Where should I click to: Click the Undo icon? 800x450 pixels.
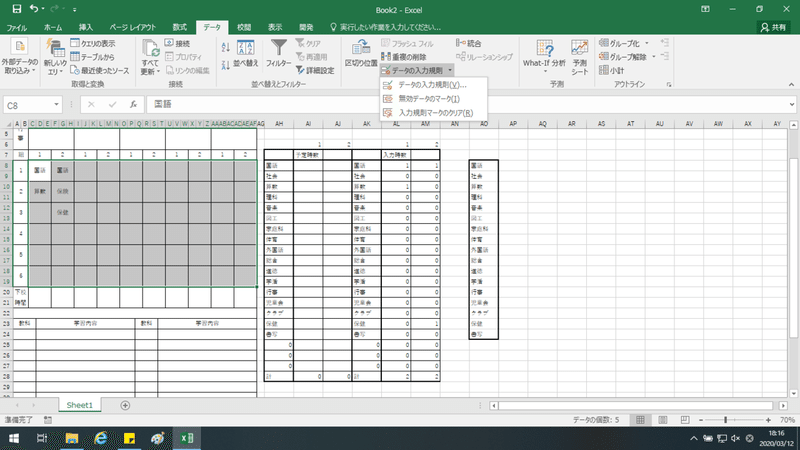pos(34,9)
